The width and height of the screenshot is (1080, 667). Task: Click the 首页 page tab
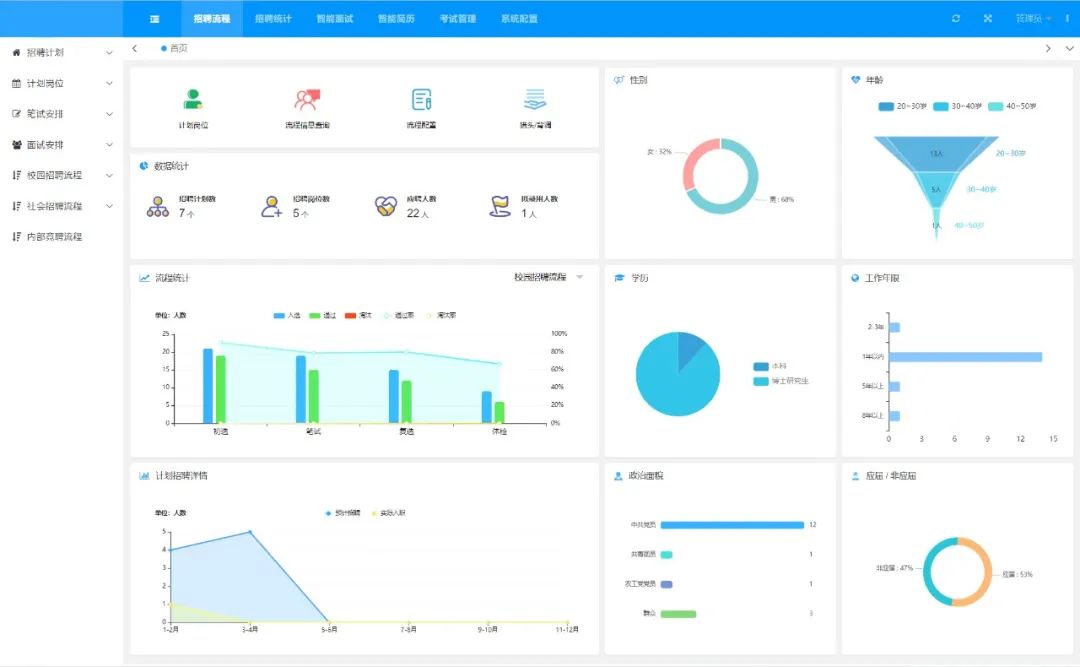[x=178, y=48]
